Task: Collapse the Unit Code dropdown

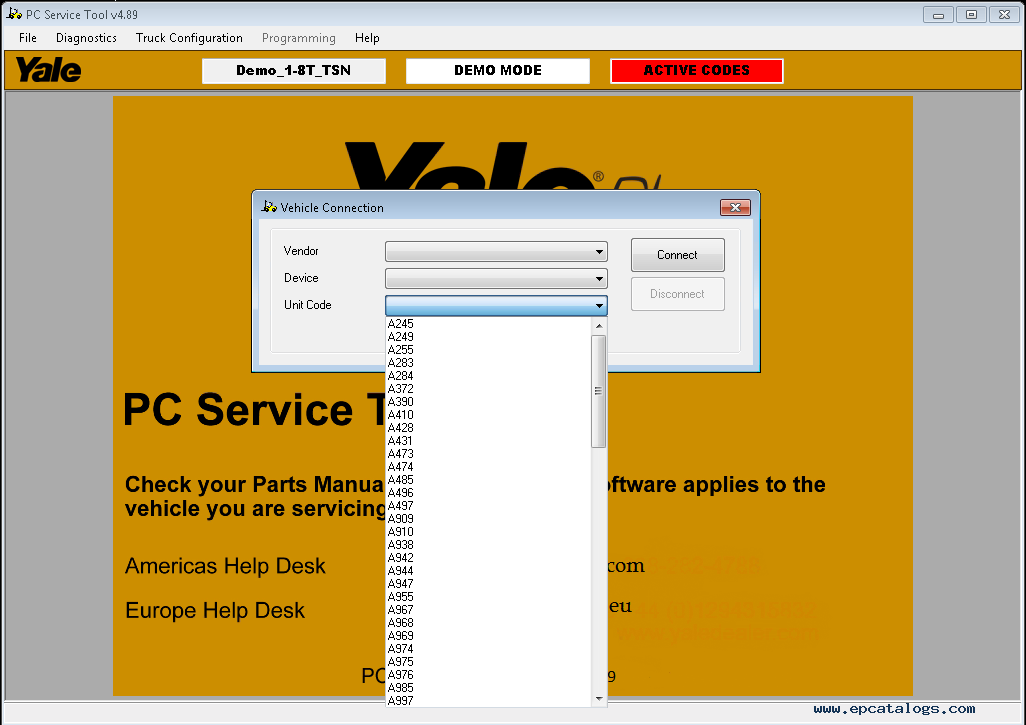Action: pyautogui.click(x=599, y=306)
